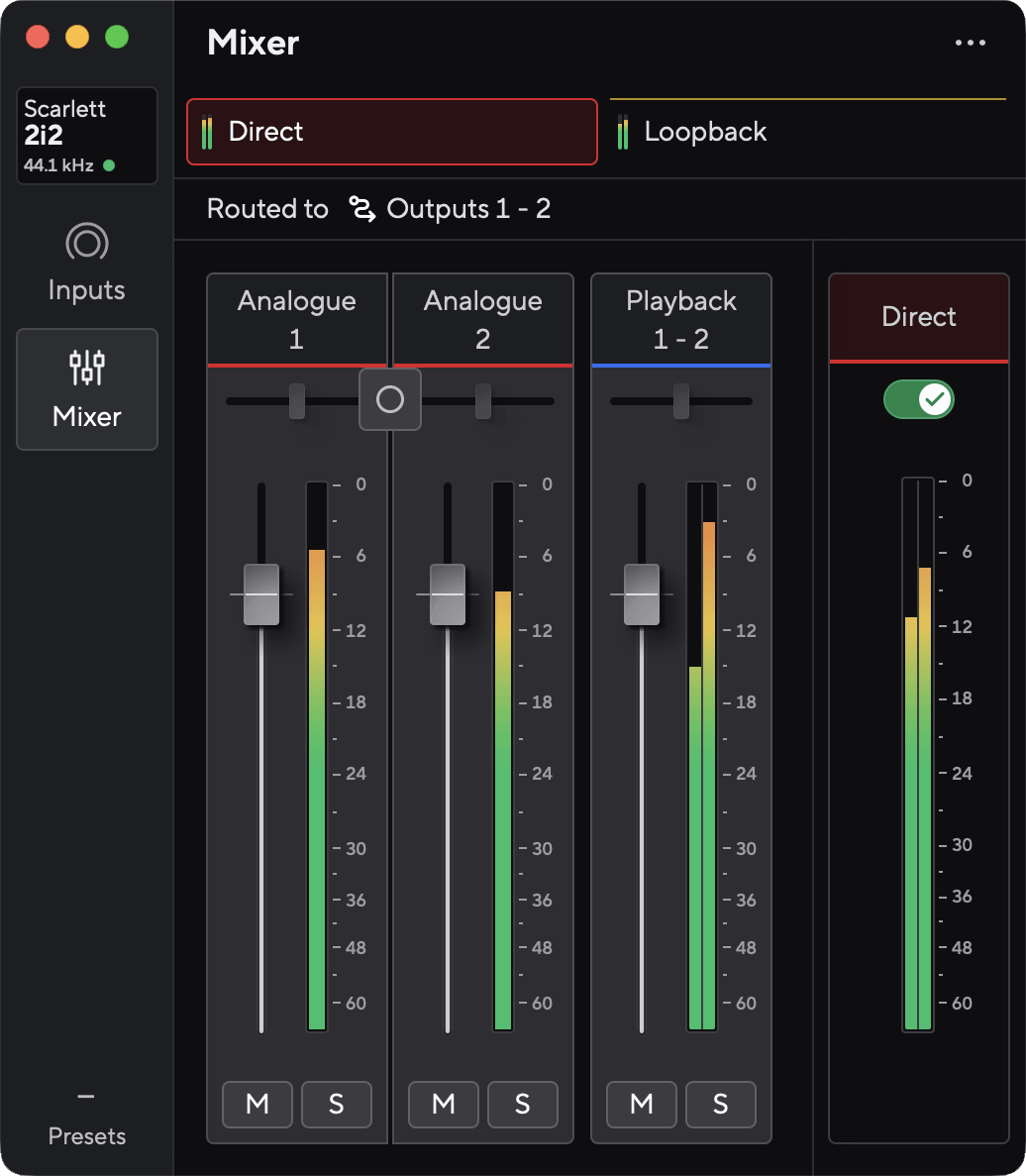Viewport: 1026px width, 1176px height.
Task: Click the Playback 1 - 2 pan slider handle
Action: [x=681, y=401]
